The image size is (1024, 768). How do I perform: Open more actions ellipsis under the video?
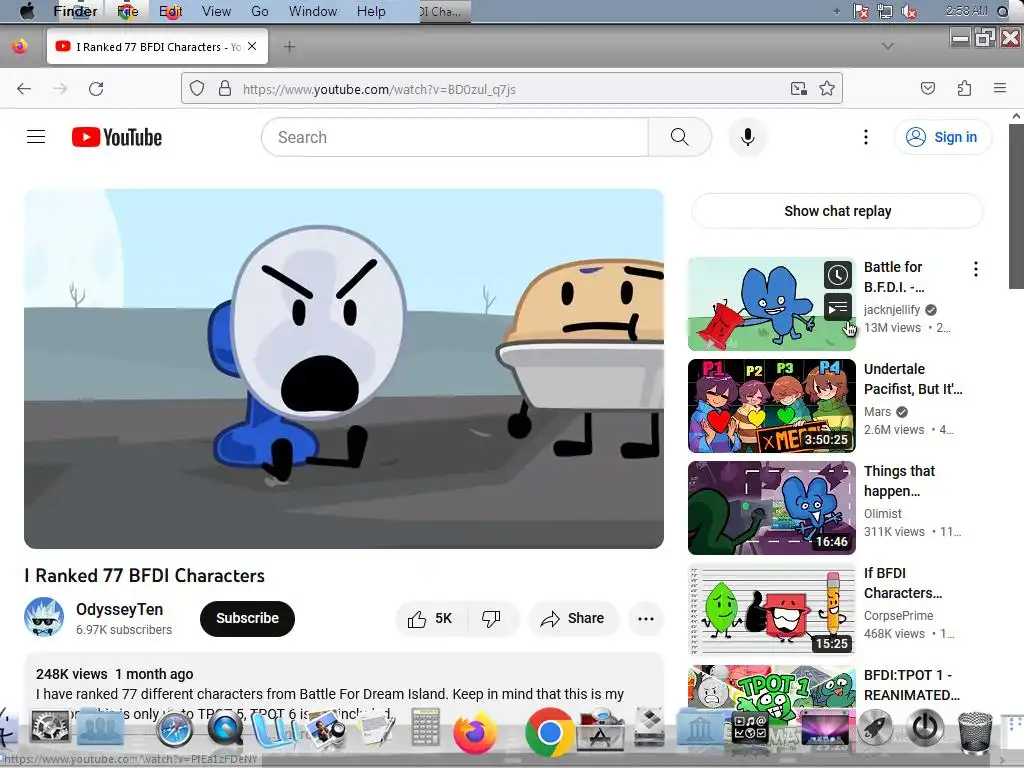point(646,618)
